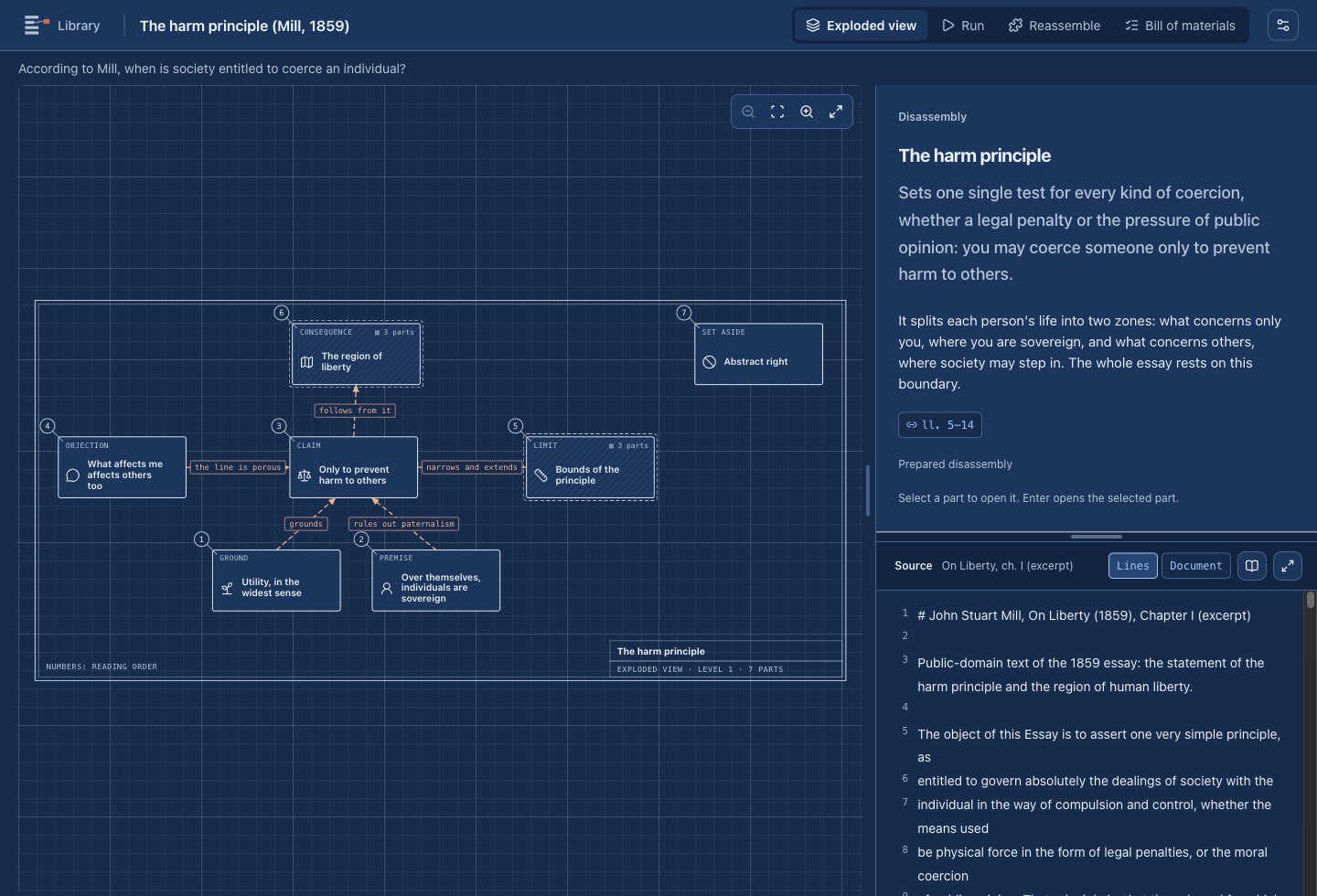This screenshot has width=1317, height=896.
Task: Switch to Exploded view tab
Action: click(861, 26)
